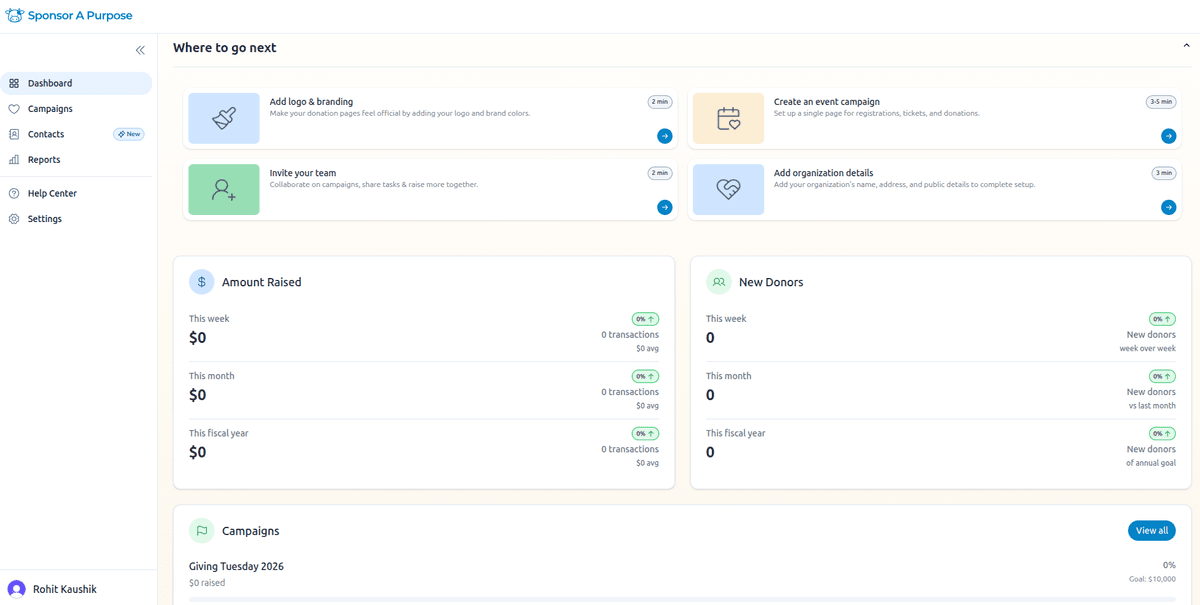Click the View all campaigns button
The width and height of the screenshot is (1200, 605).
click(1152, 530)
